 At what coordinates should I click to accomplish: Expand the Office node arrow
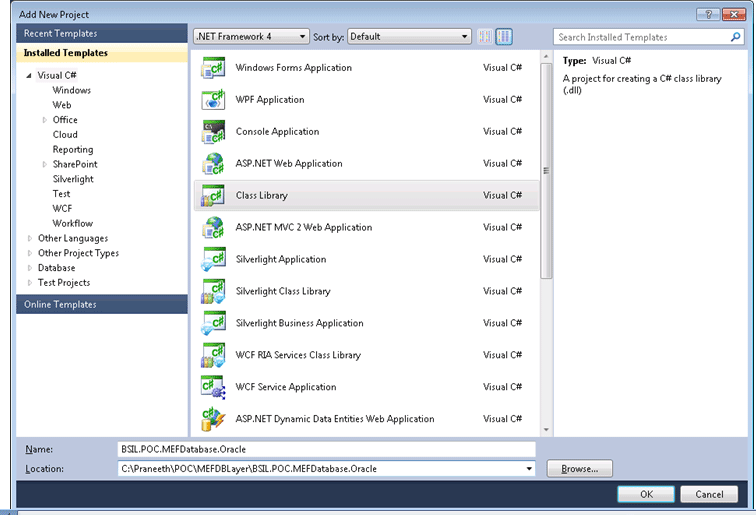(44, 120)
